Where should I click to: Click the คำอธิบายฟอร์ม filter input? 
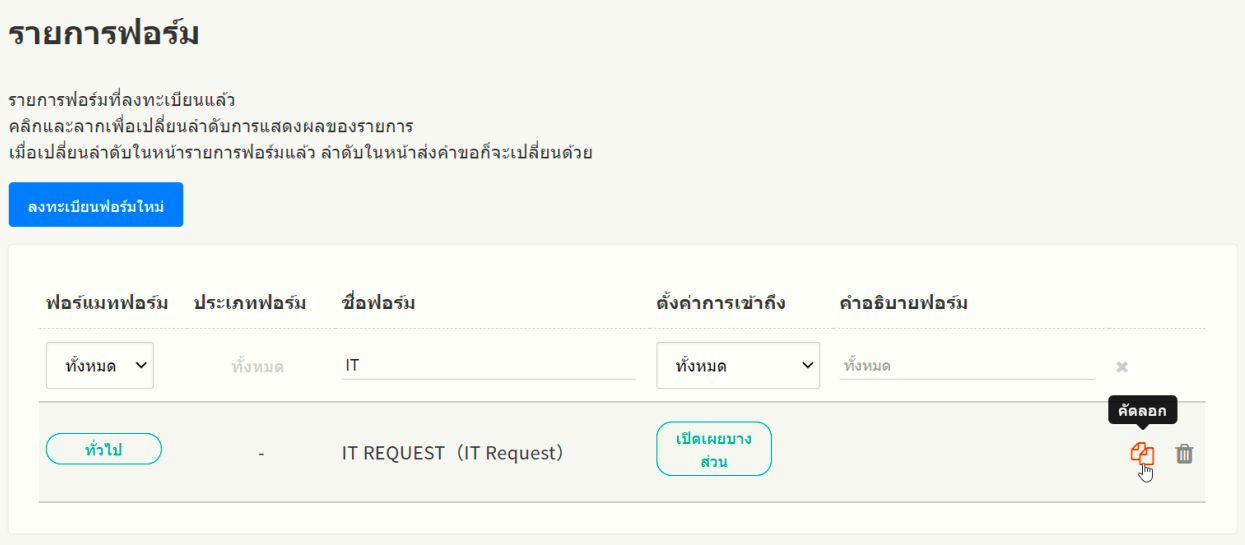point(967,366)
